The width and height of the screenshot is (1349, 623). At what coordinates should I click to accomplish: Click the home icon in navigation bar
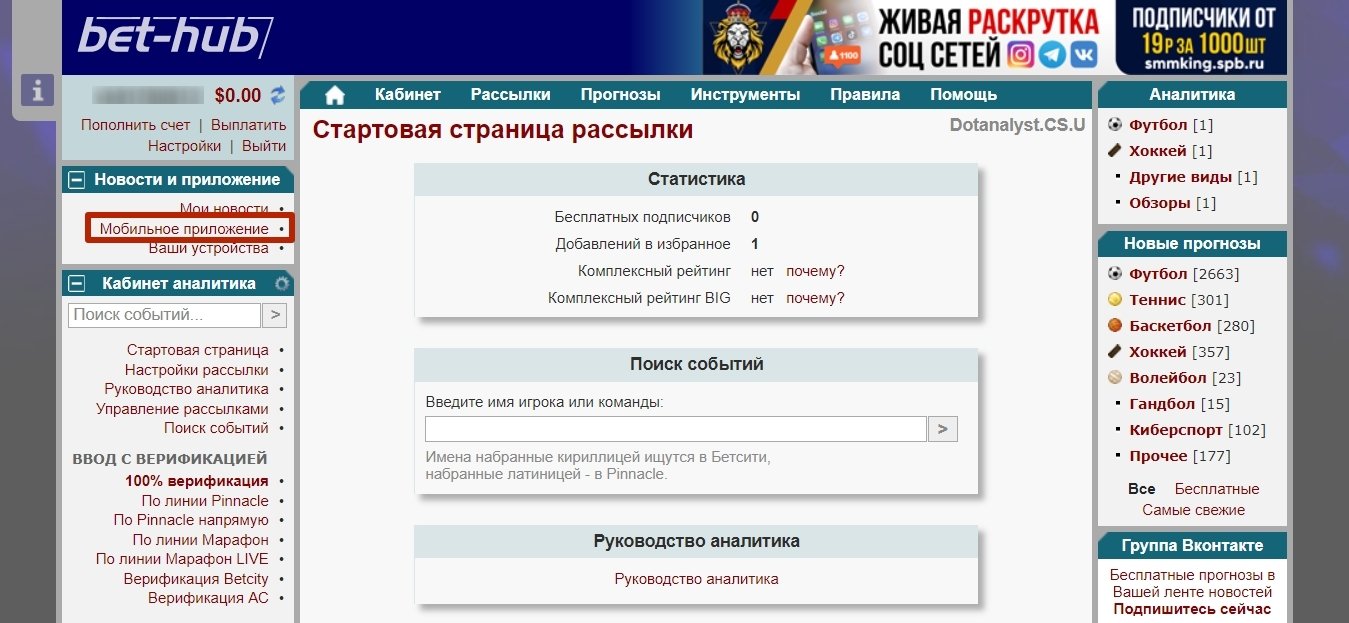(x=335, y=95)
